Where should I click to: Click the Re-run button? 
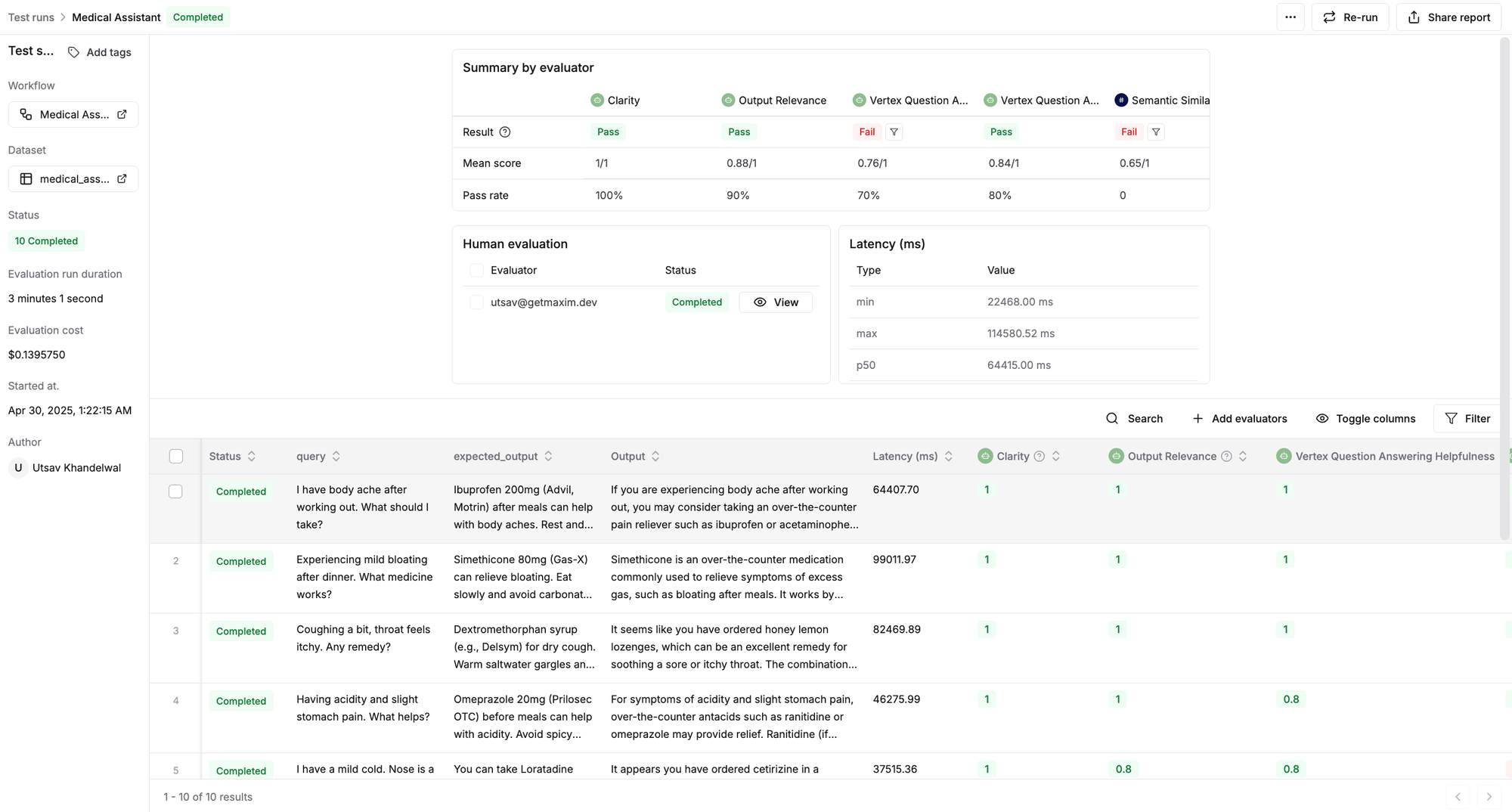[x=1349, y=17]
